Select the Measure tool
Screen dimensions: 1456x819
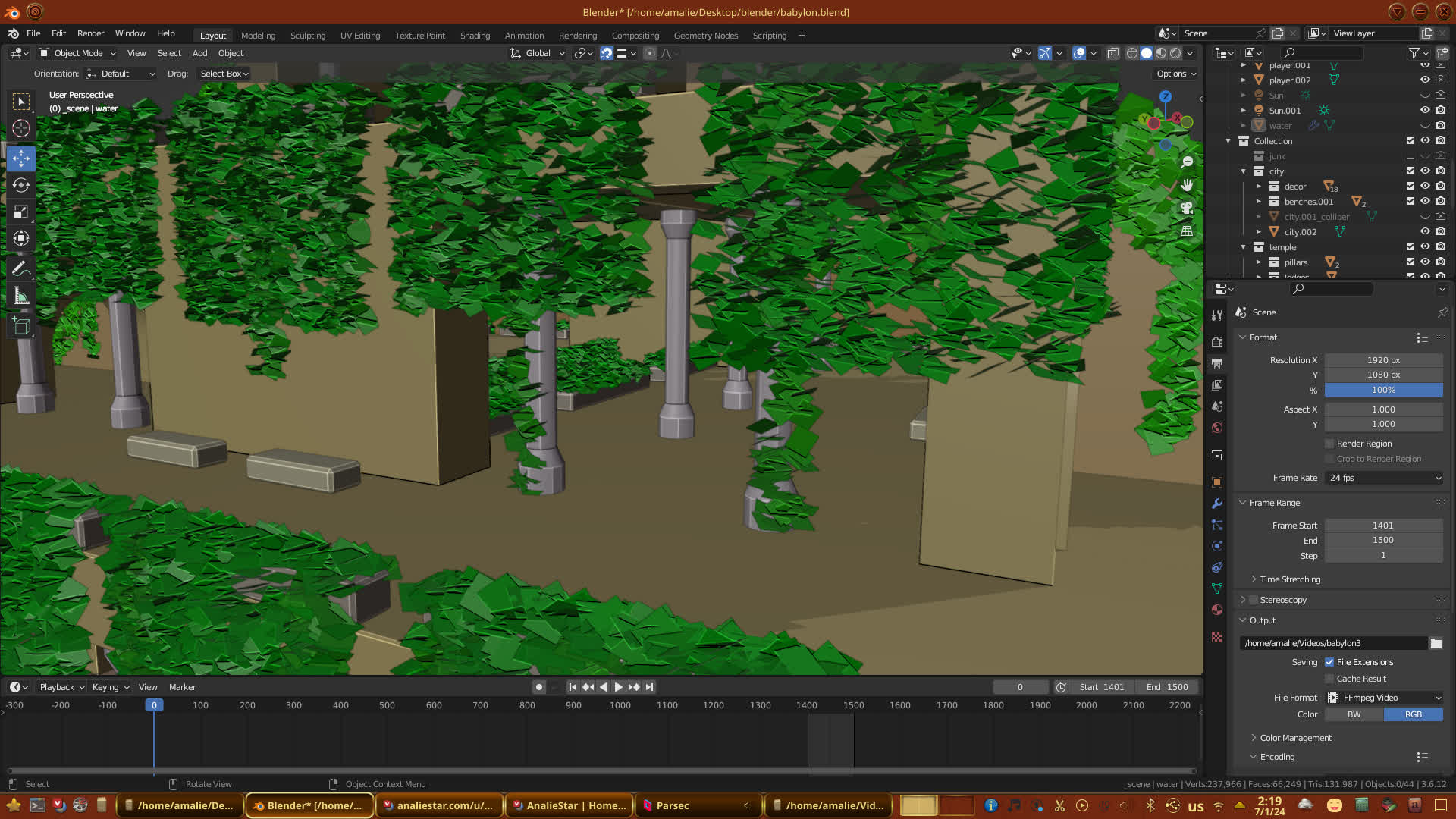[x=21, y=296]
